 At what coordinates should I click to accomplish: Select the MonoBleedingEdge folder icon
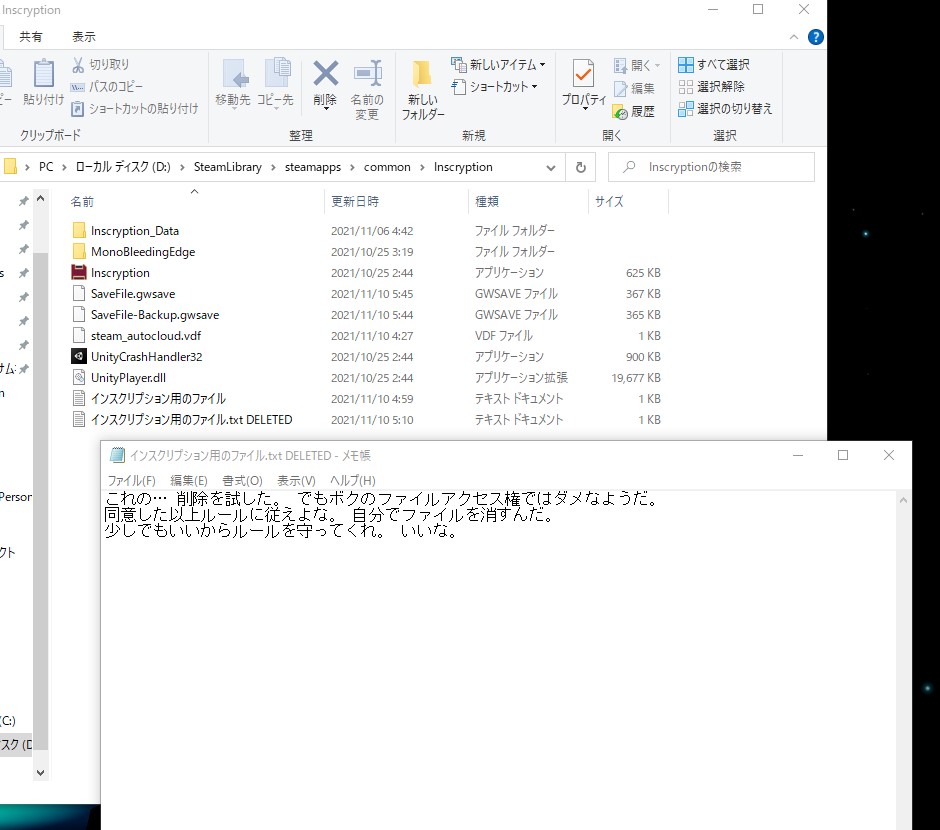tap(79, 252)
